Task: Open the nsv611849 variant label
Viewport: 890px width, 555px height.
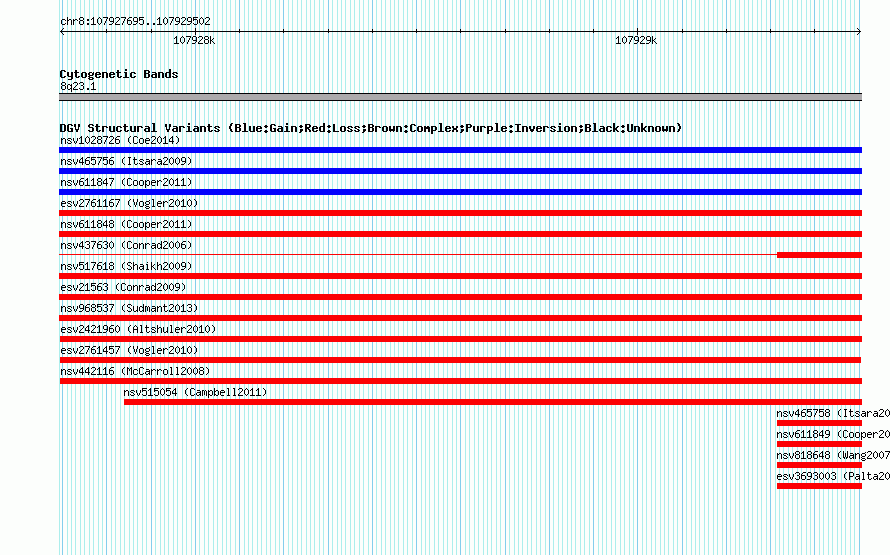Action: (833, 434)
